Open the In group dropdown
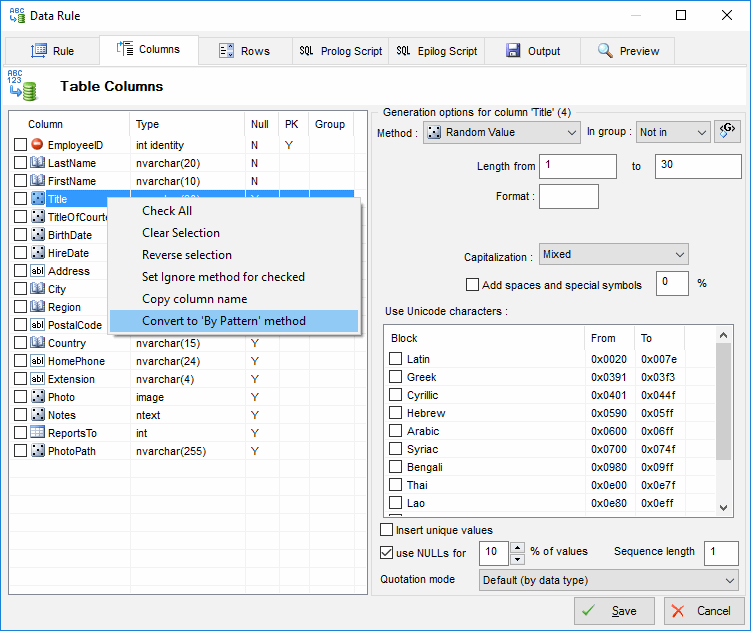Screen dimensions: 751x631 [x=672, y=132]
